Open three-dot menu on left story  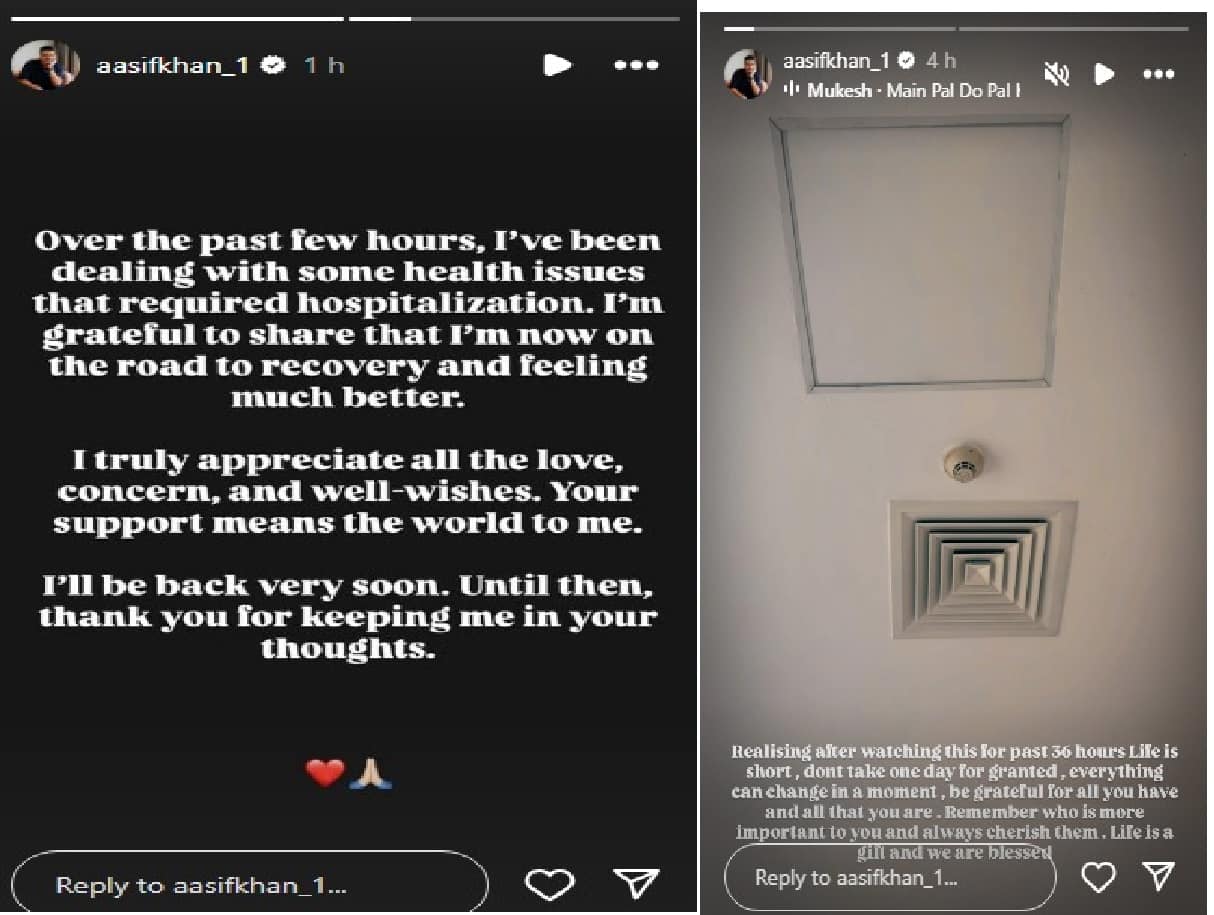tap(635, 65)
